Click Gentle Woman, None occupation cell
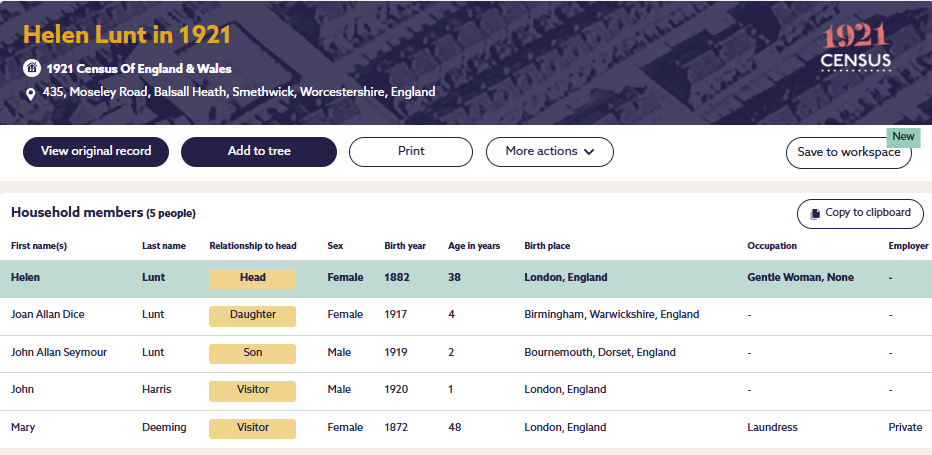 pyautogui.click(x=801, y=277)
